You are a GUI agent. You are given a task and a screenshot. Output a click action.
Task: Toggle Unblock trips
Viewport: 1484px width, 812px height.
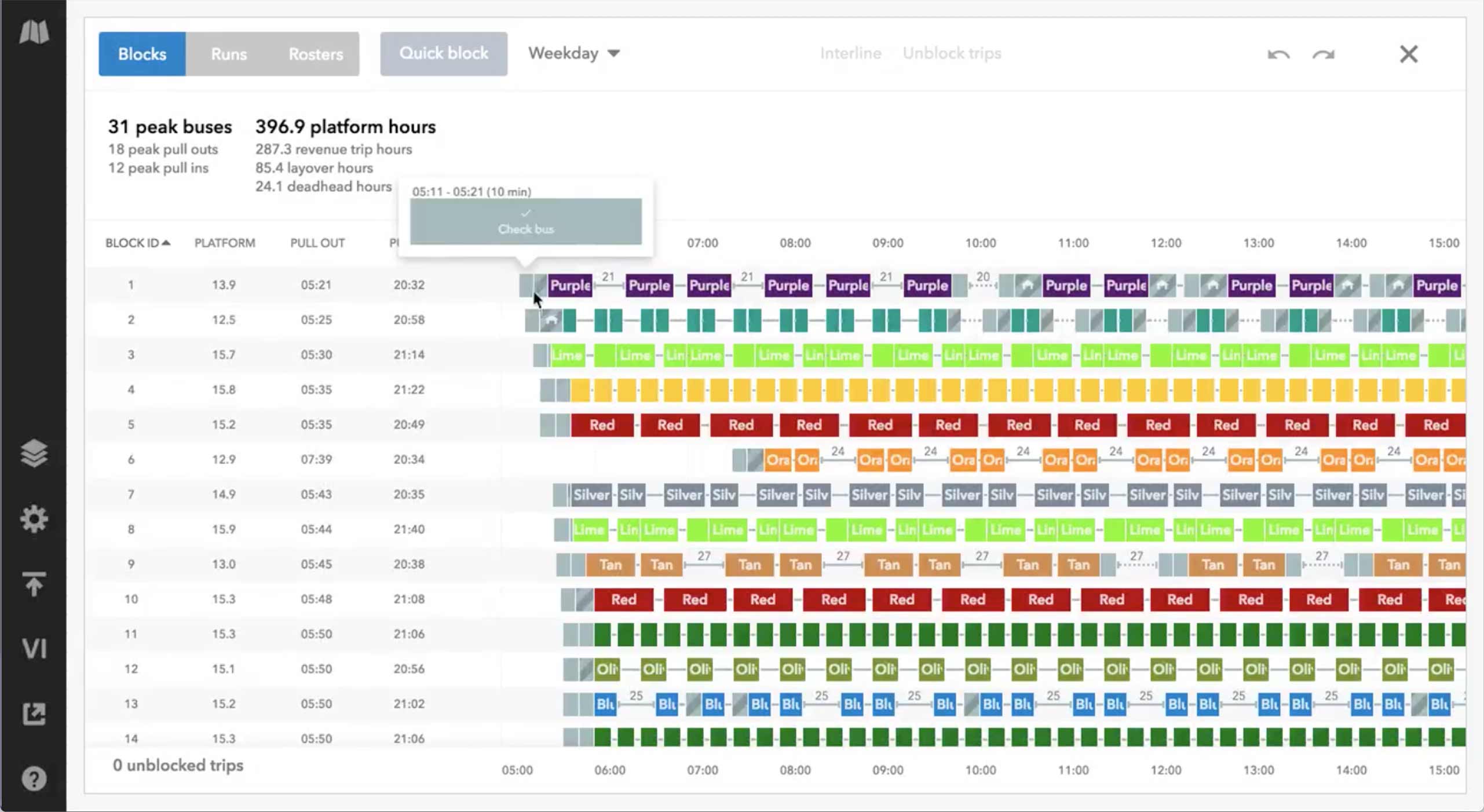tap(952, 53)
